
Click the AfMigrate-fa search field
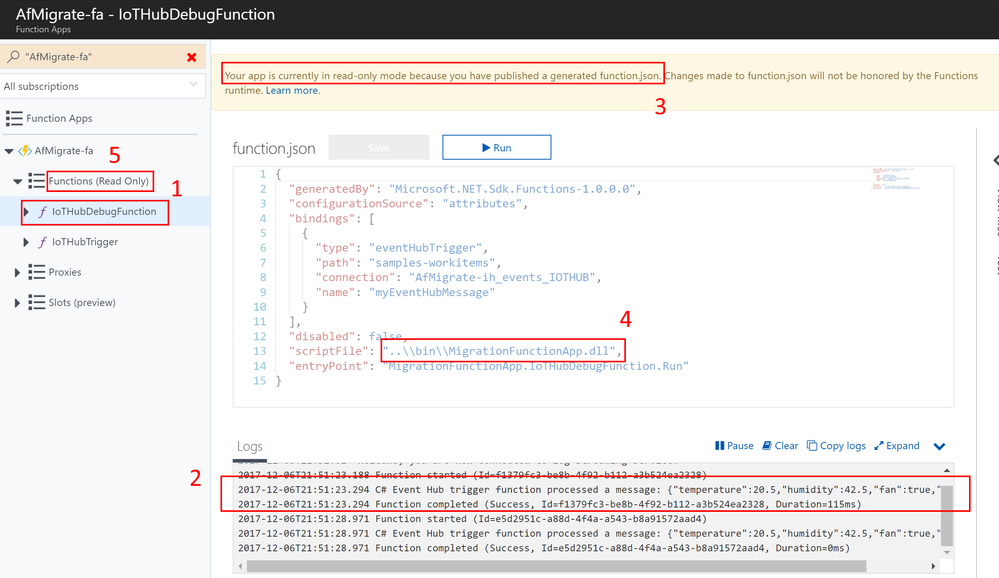[103, 57]
